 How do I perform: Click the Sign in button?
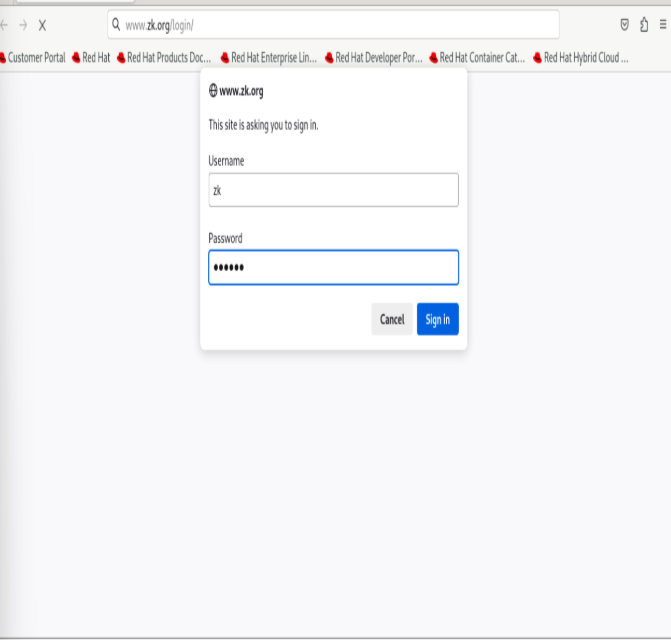(437, 319)
